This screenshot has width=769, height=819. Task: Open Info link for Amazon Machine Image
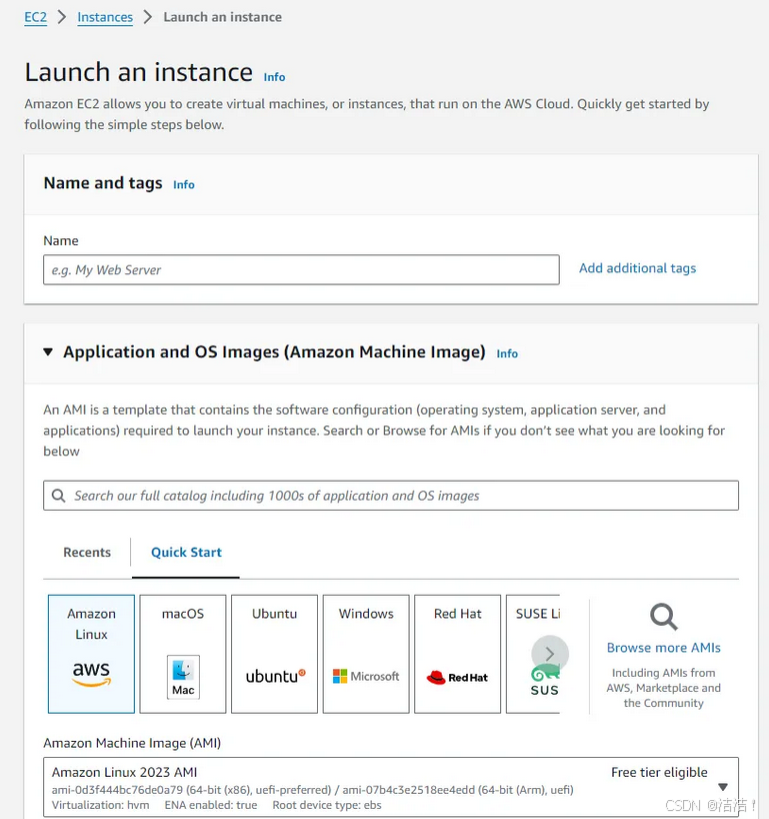click(507, 354)
